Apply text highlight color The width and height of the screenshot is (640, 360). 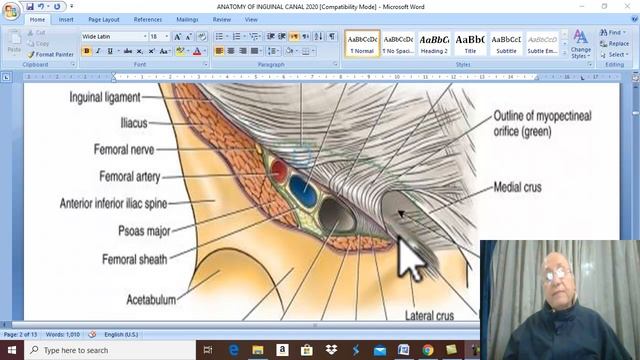coord(180,51)
